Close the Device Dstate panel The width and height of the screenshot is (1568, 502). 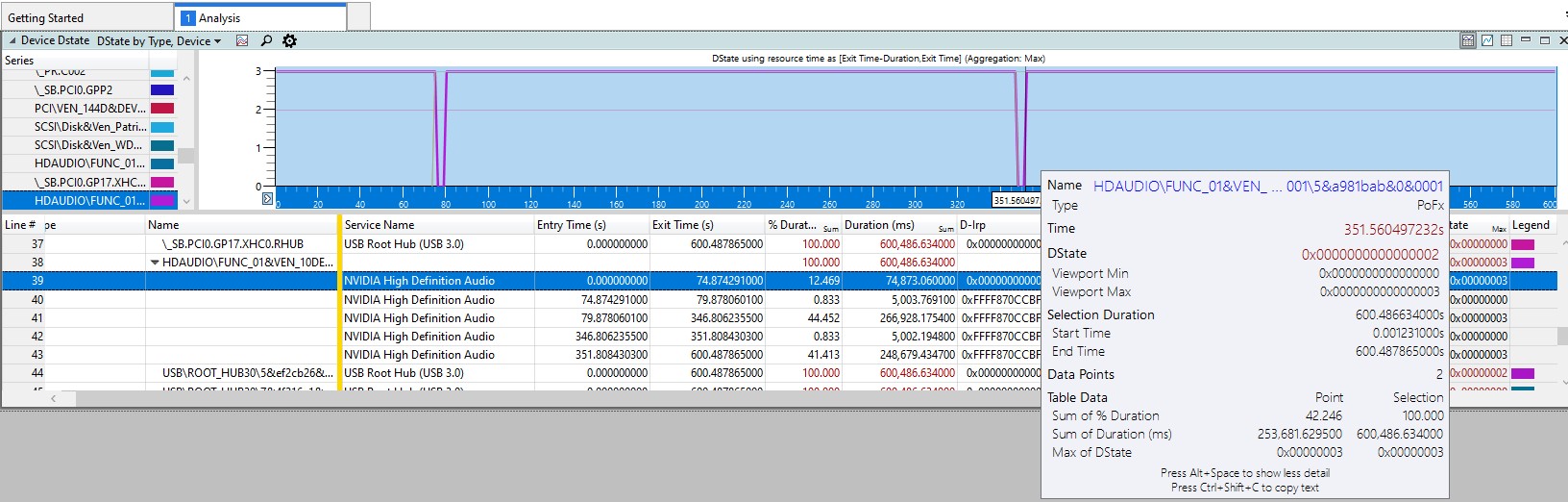1562,40
